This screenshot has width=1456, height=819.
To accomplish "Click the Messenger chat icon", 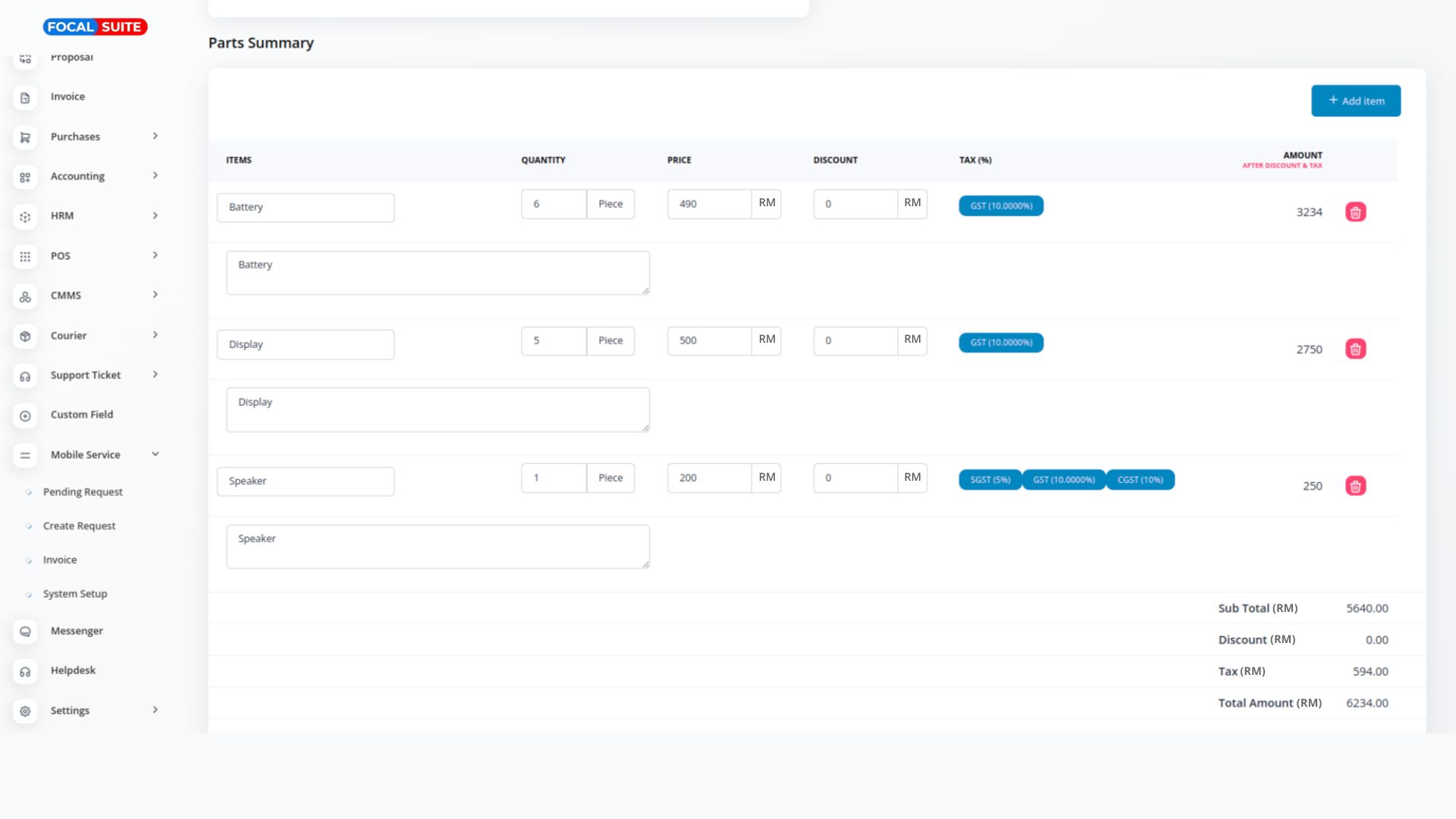I will click(x=25, y=632).
